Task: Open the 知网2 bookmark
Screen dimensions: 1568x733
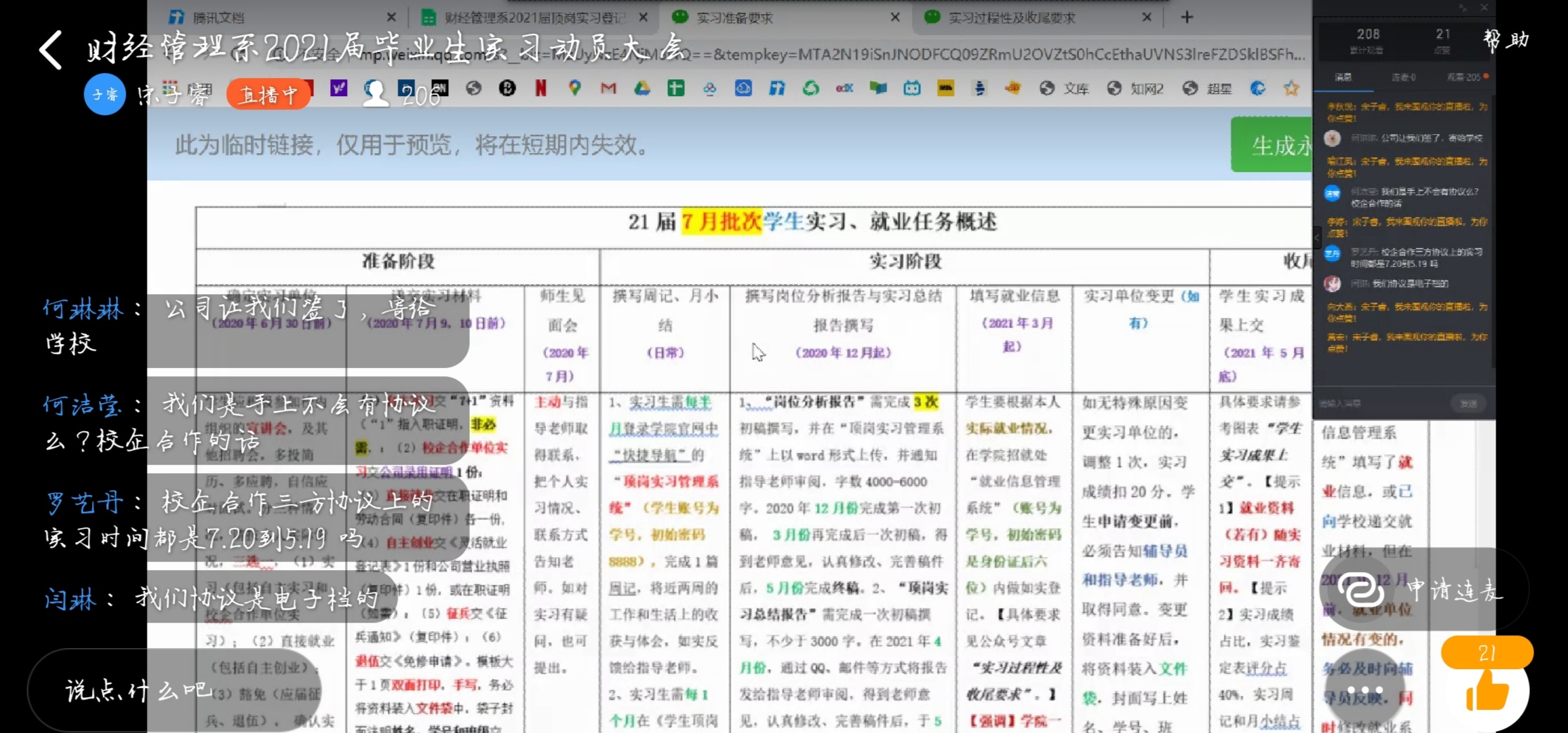Action: pyautogui.click(x=1135, y=88)
